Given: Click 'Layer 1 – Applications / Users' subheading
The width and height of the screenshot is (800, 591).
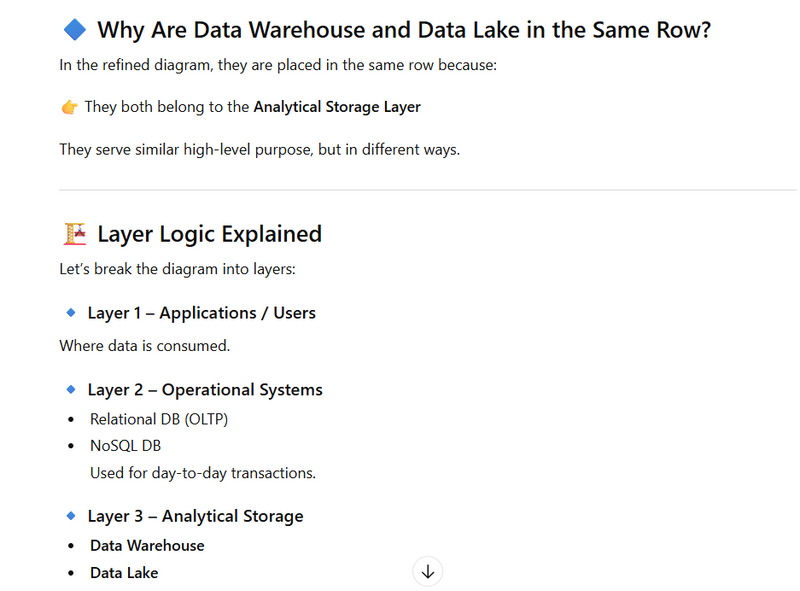Looking at the screenshot, I should tap(201, 313).
